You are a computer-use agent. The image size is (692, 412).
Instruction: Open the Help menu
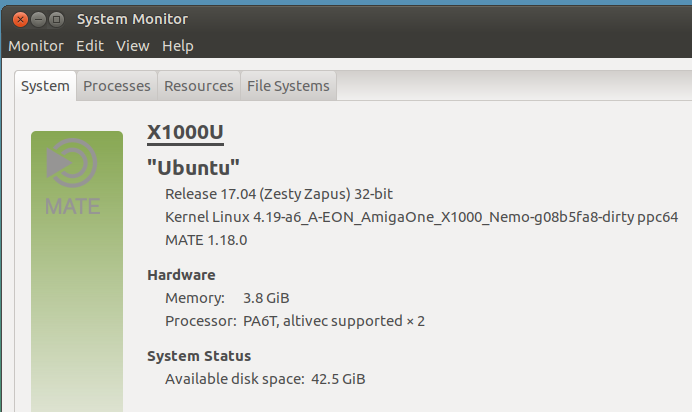coord(178,46)
